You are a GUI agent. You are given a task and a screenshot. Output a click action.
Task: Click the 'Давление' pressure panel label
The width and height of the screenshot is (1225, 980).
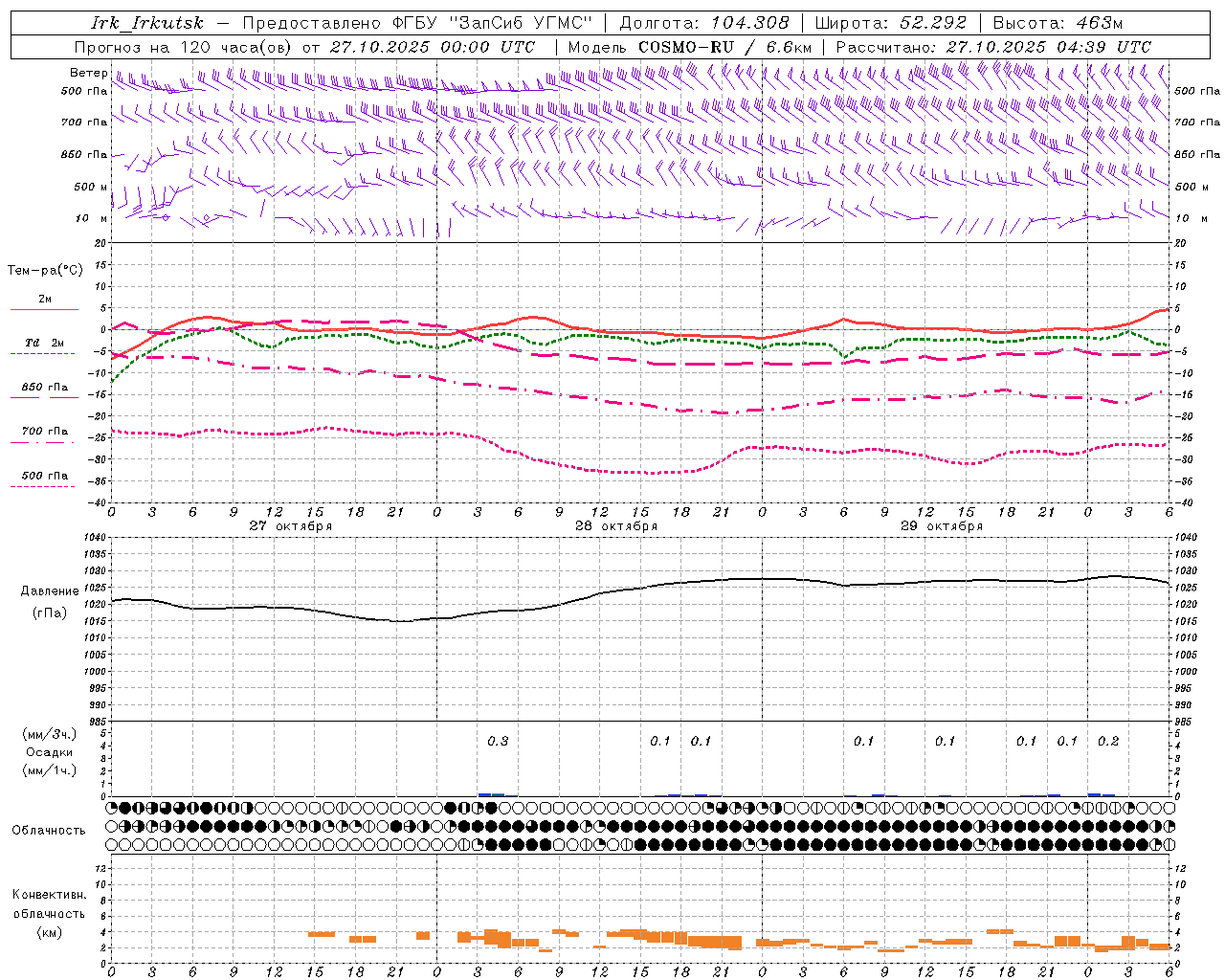pyautogui.click(x=50, y=591)
